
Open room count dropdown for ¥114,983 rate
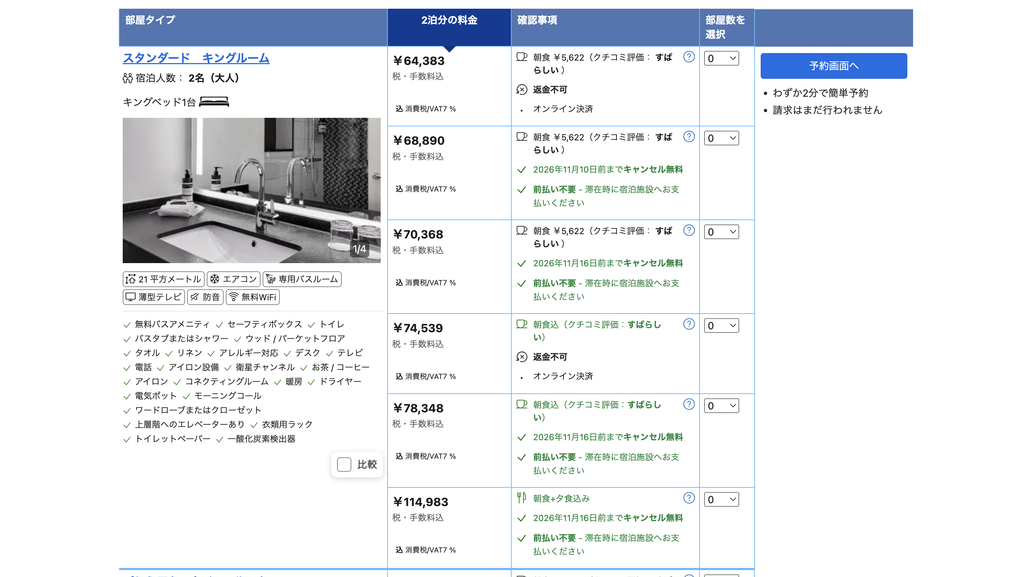pos(721,500)
